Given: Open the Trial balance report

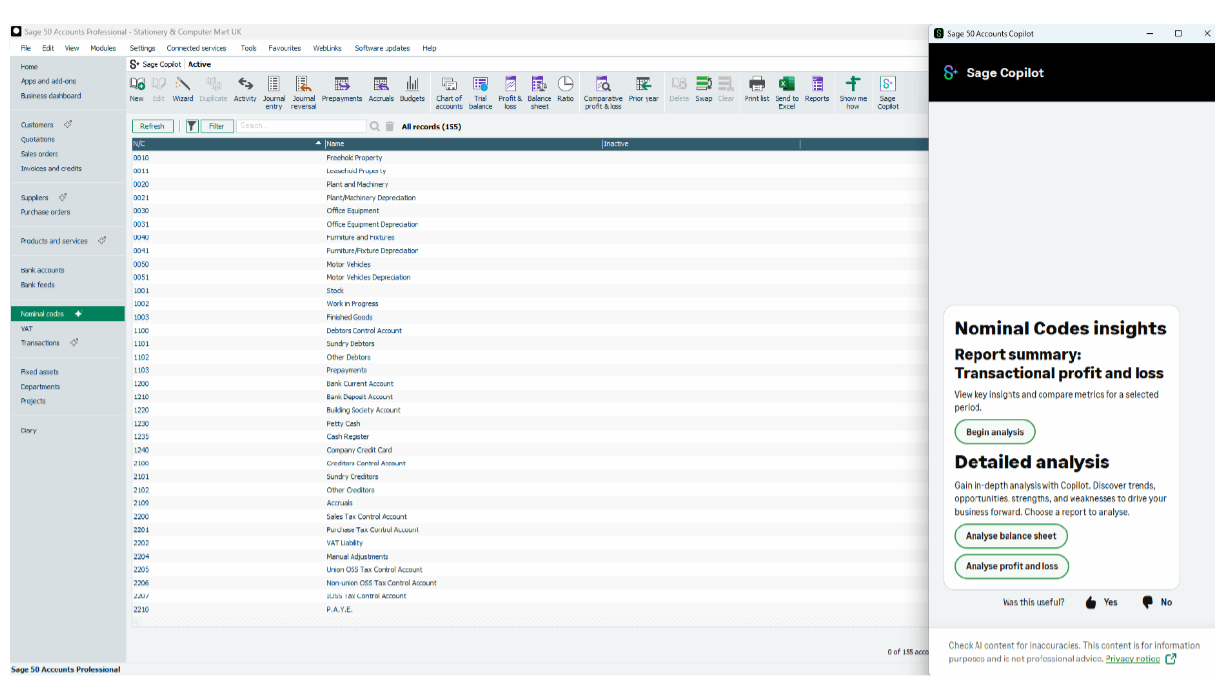Looking at the screenshot, I should [481, 92].
